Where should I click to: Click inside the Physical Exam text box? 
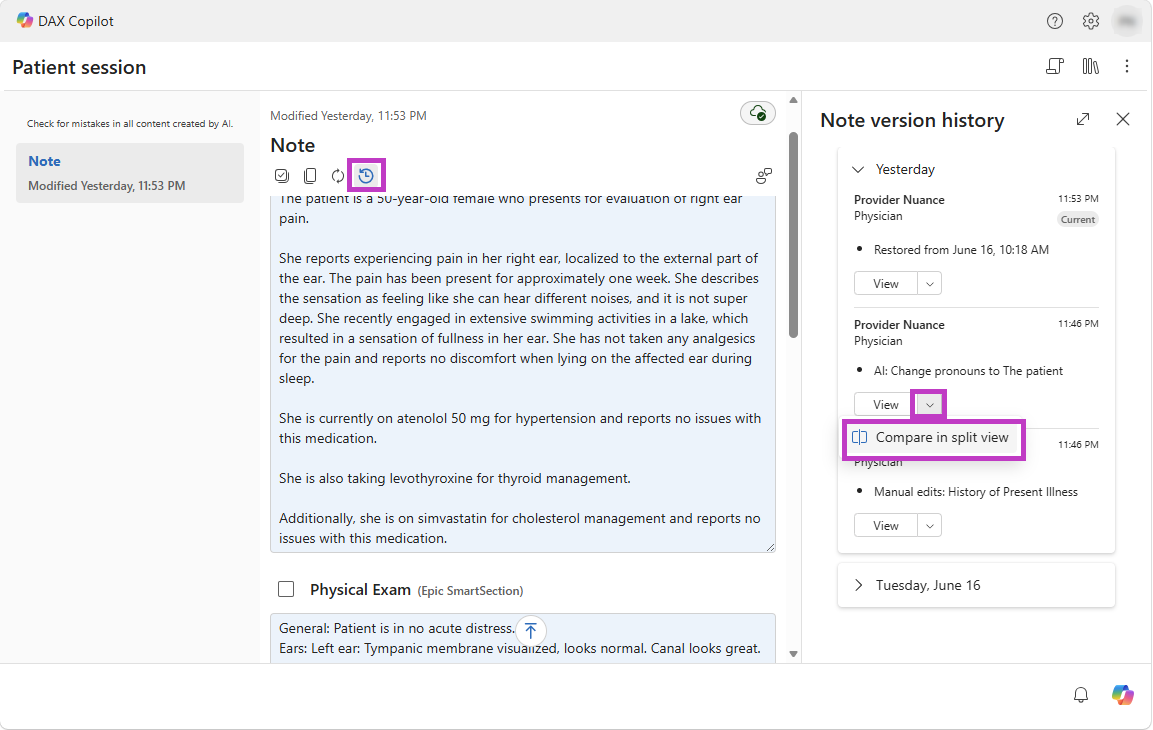click(522, 638)
